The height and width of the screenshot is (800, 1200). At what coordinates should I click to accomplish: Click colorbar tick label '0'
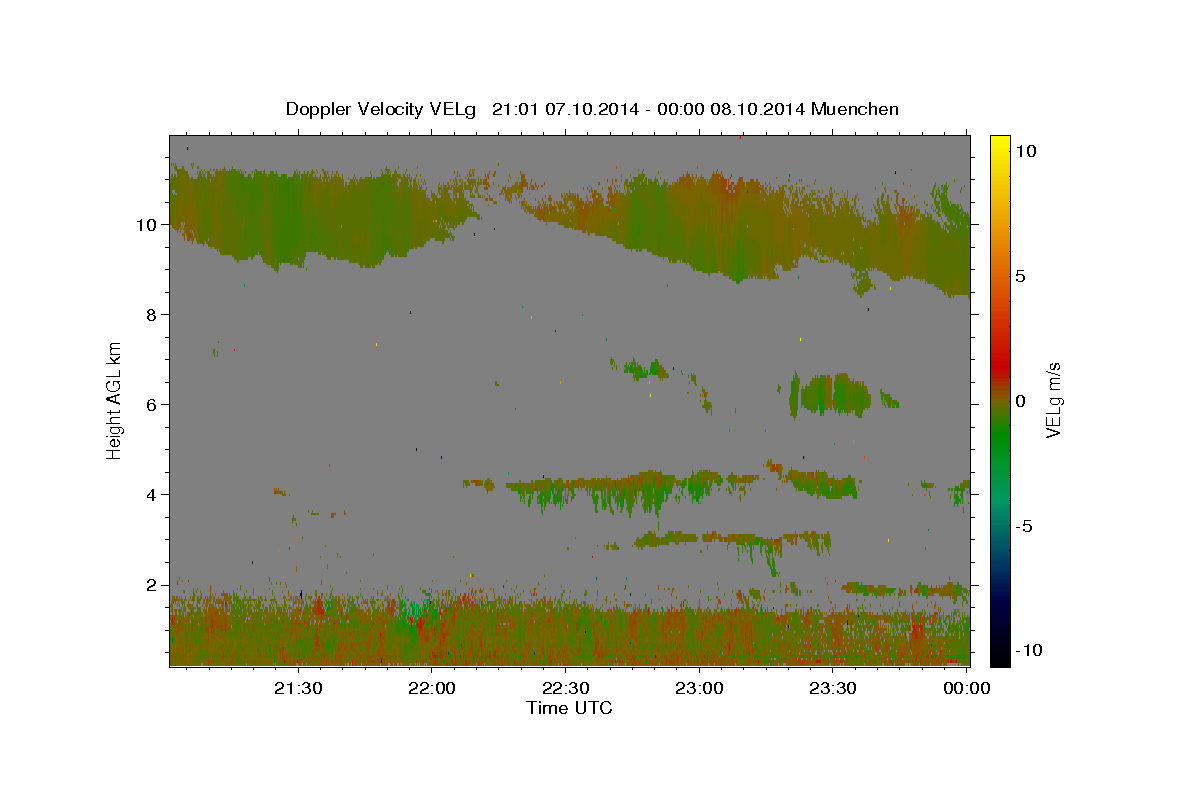click(x=1021, y=401)
